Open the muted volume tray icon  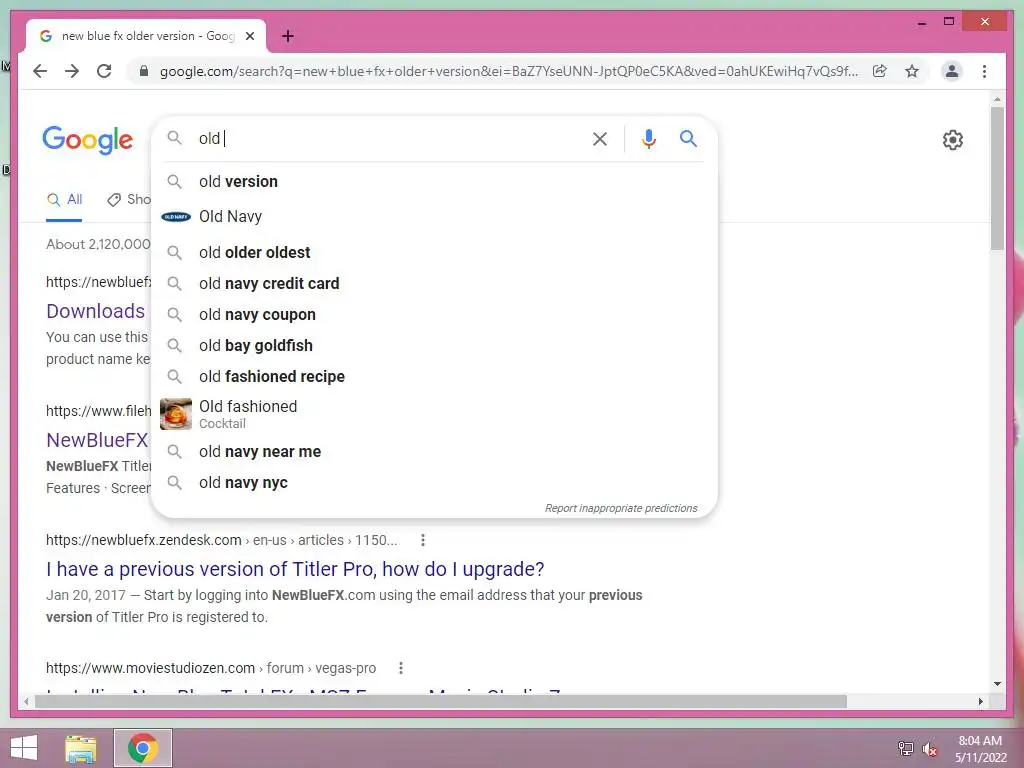tap(929, 749)
